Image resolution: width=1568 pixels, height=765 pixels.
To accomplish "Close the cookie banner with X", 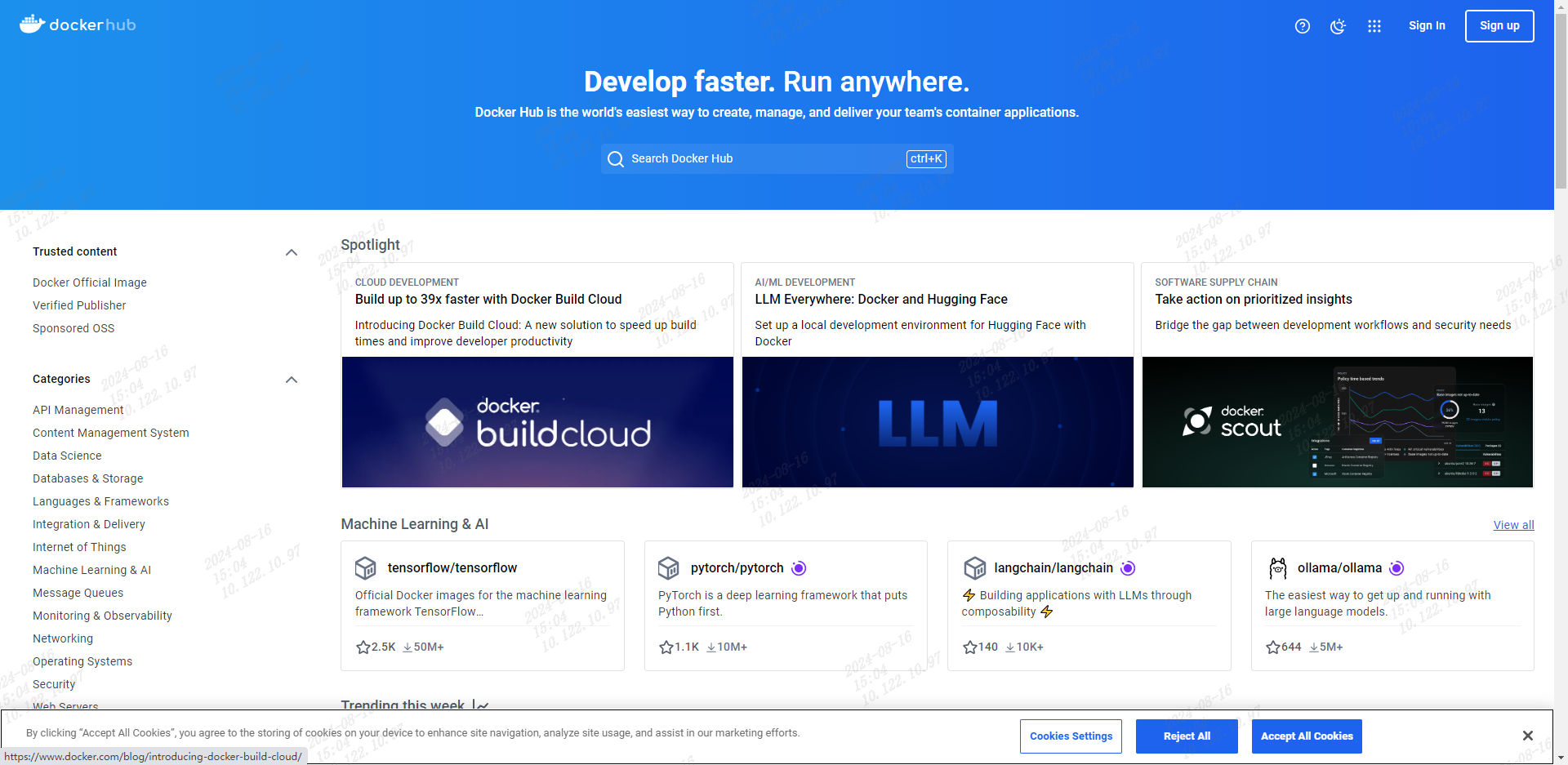I will click(1528, 736).
